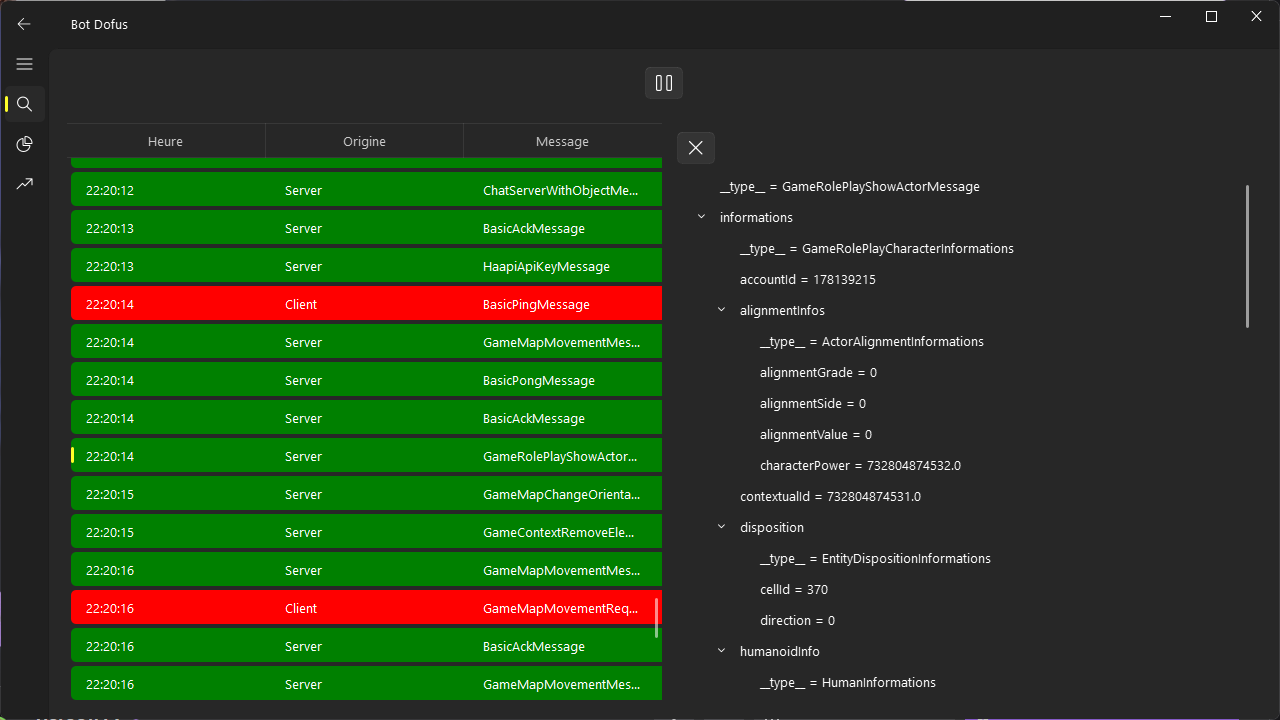Collapse the humanoidInfo tree node
1280x720 pixels.
click(721, 651)
